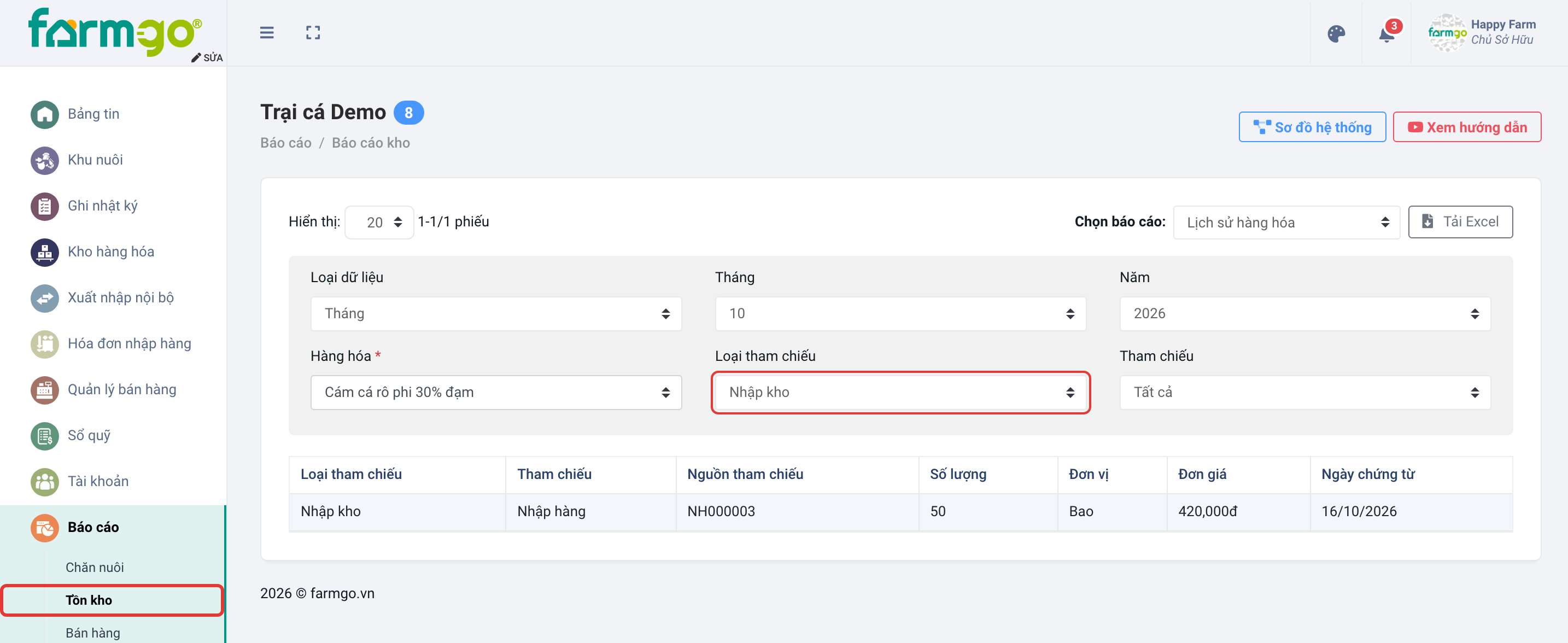Open the Tháng 10 month dropdown
The image size is (1568, 643).
(900, 314)
